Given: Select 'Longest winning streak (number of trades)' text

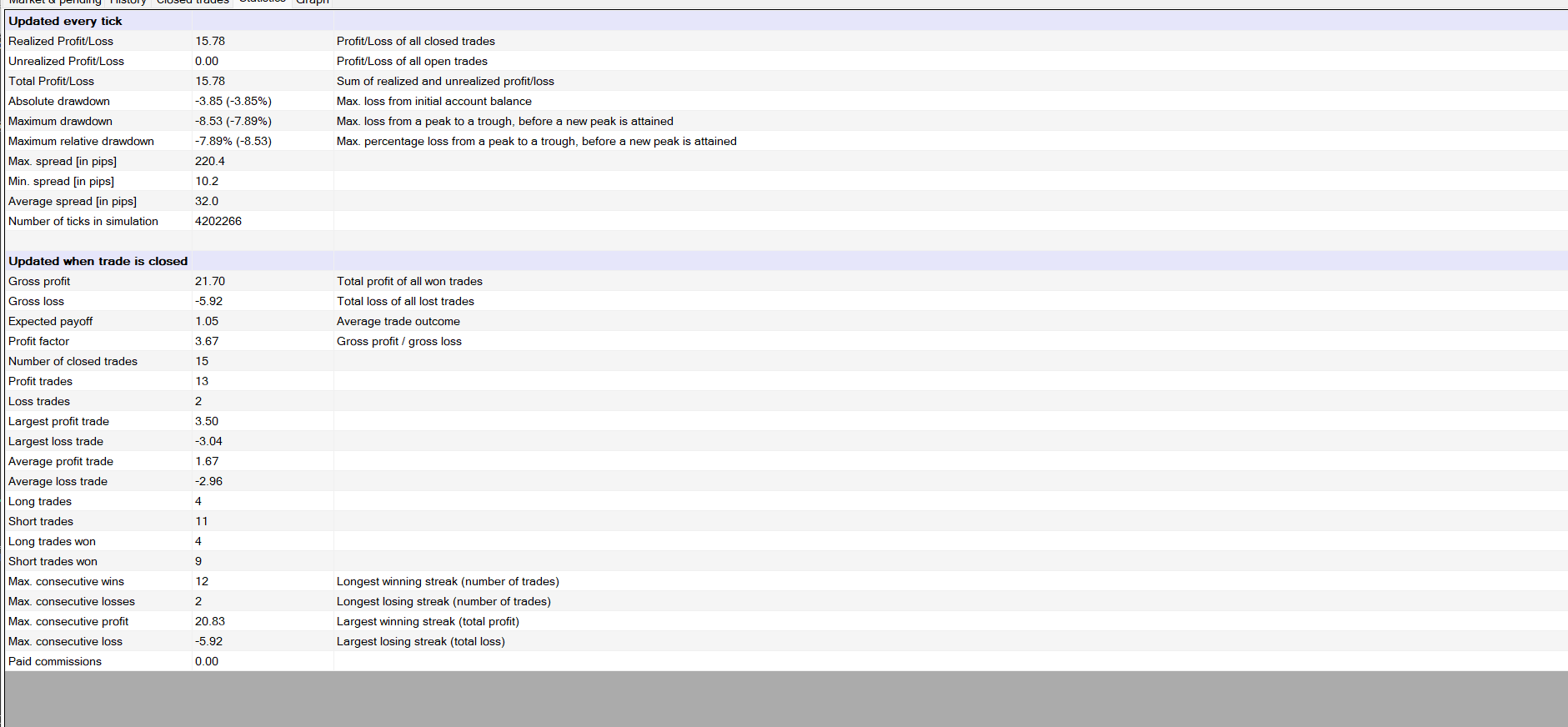Looking at the screenshot, I should click(448, 581).
